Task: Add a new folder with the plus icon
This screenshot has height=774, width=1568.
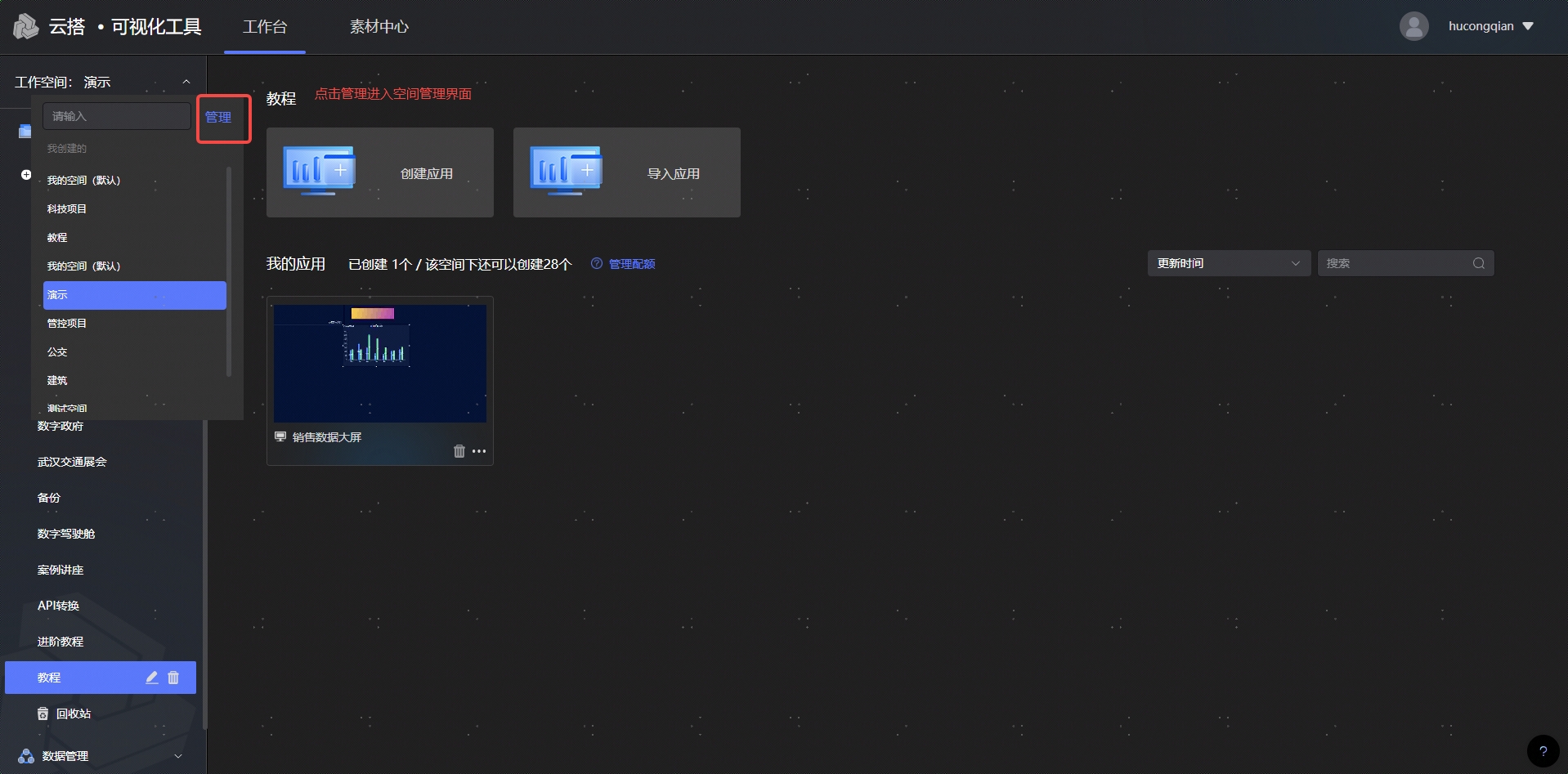Action: coord(26,175)
